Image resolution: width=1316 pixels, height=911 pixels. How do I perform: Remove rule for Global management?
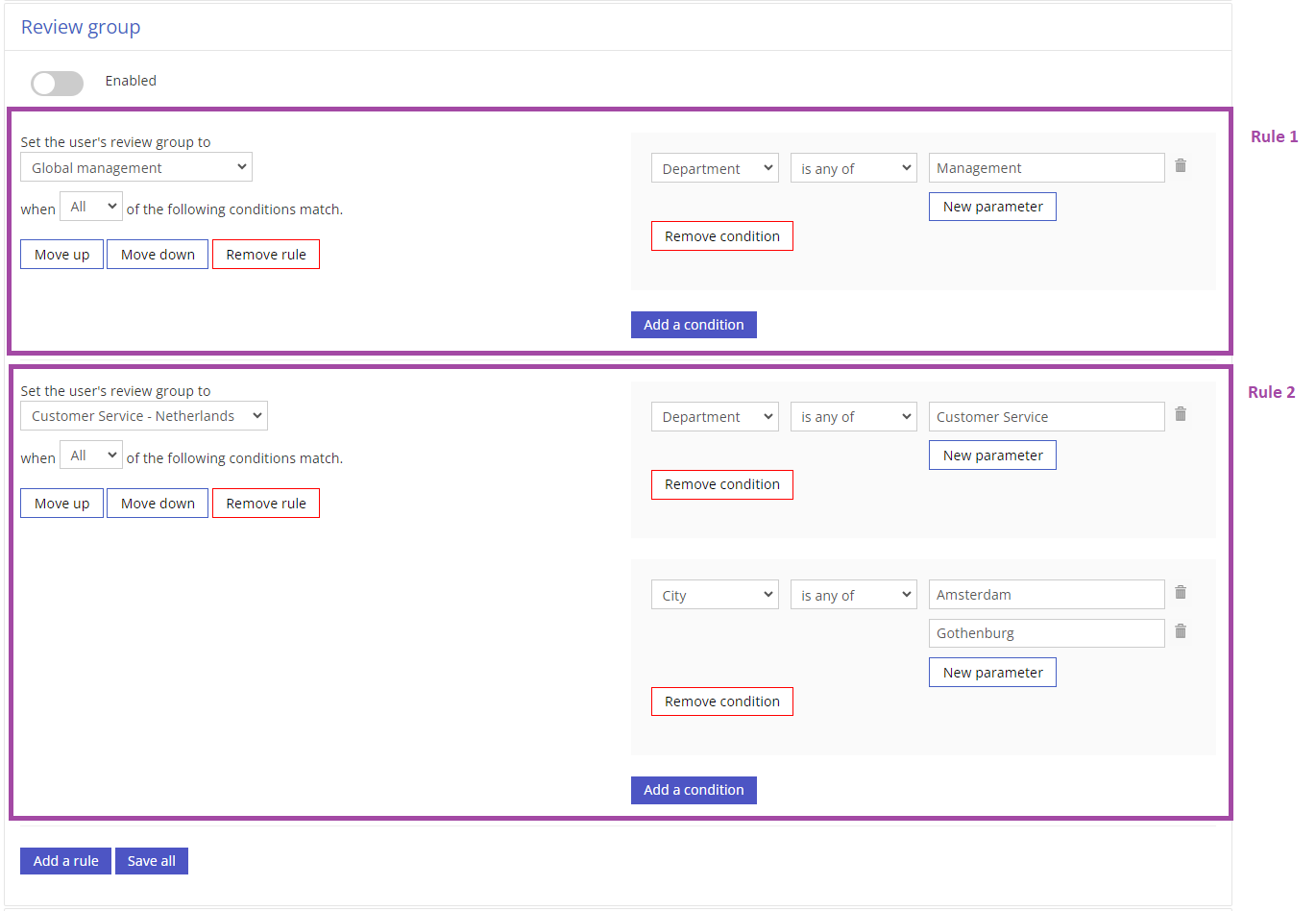(266, 255)
